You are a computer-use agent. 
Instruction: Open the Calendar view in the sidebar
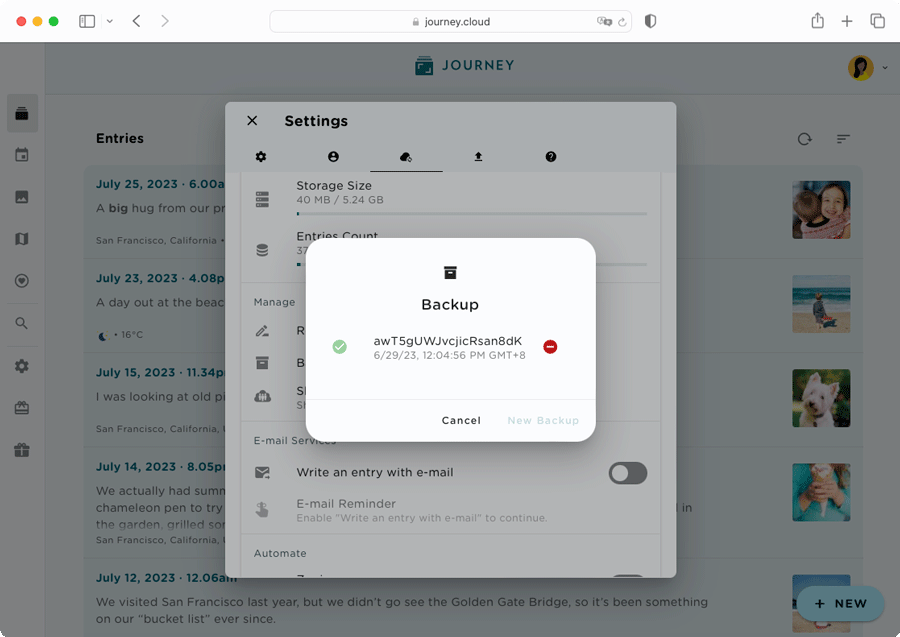pos(22,155)
